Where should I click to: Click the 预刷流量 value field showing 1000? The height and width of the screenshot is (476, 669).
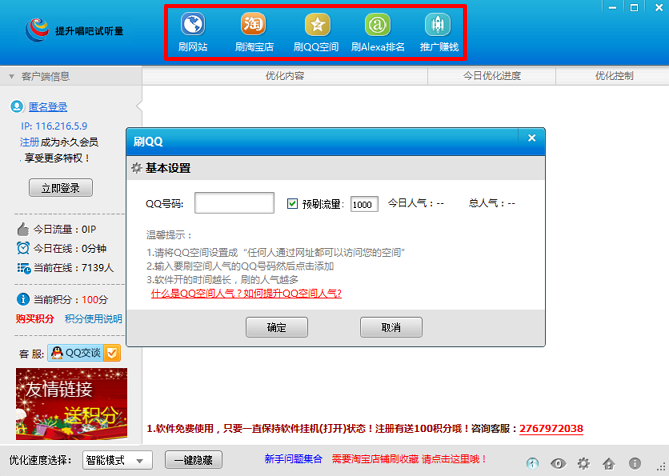(x=364, y=204)
